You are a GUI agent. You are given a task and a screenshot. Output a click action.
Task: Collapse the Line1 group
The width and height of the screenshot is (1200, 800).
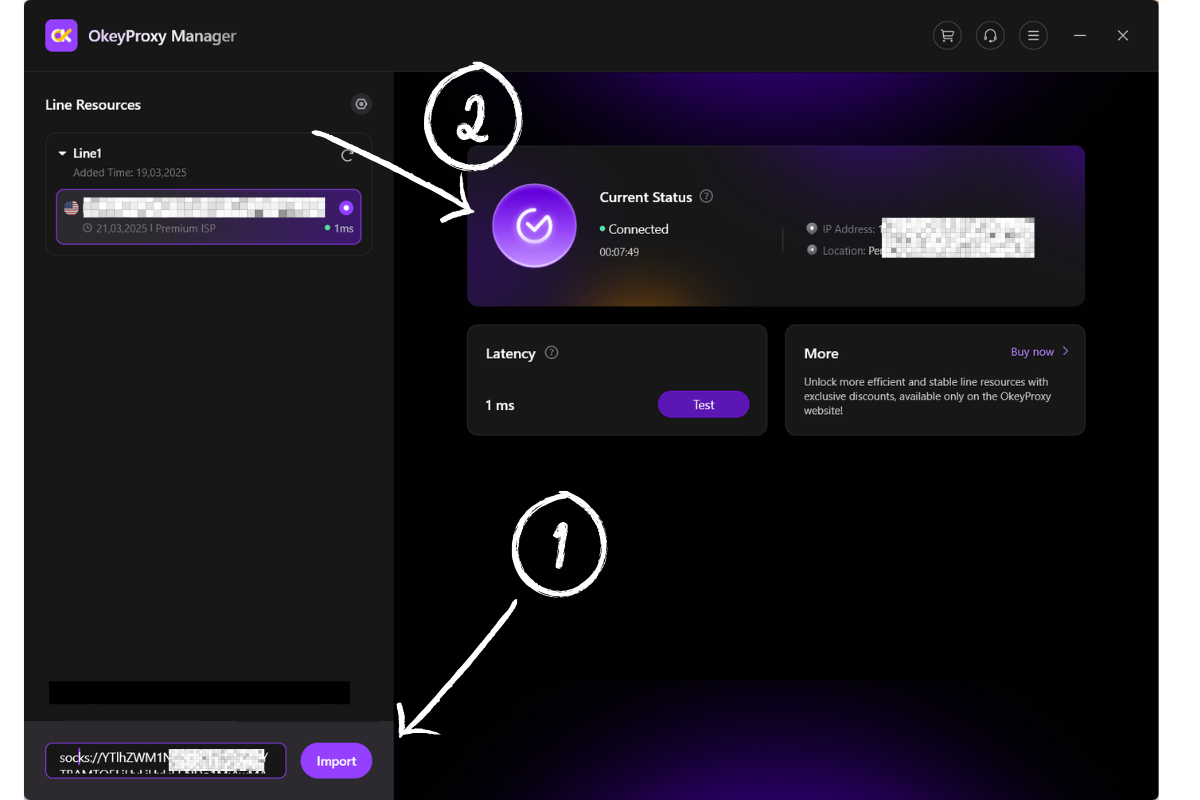tap(62, 154)
